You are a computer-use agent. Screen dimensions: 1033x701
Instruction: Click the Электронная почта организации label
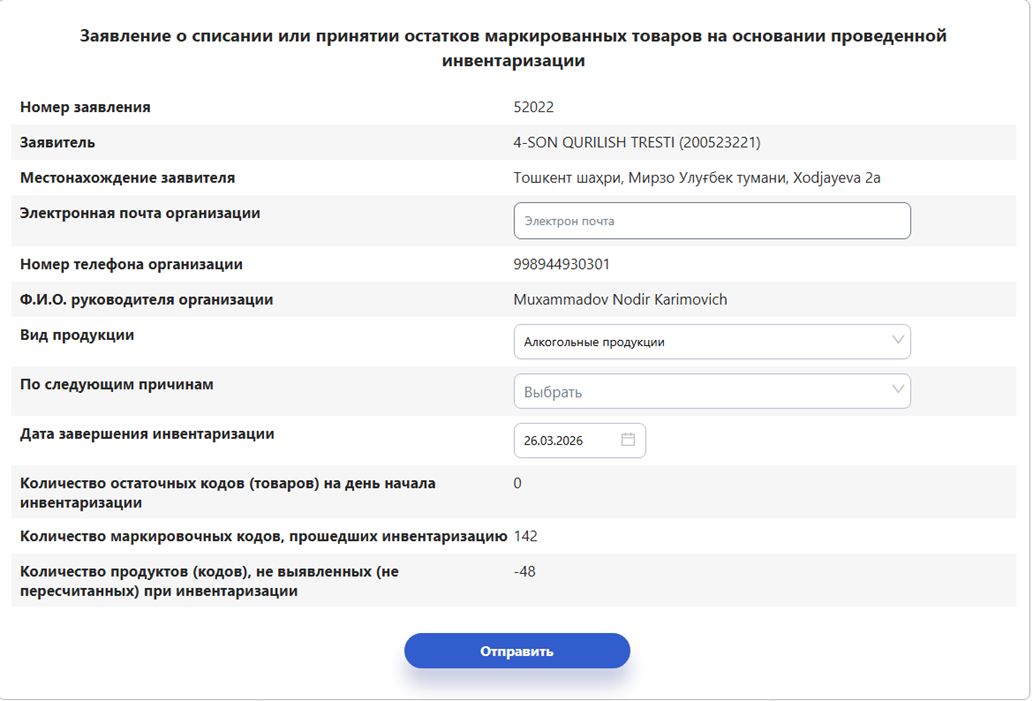tap(140, 213)
